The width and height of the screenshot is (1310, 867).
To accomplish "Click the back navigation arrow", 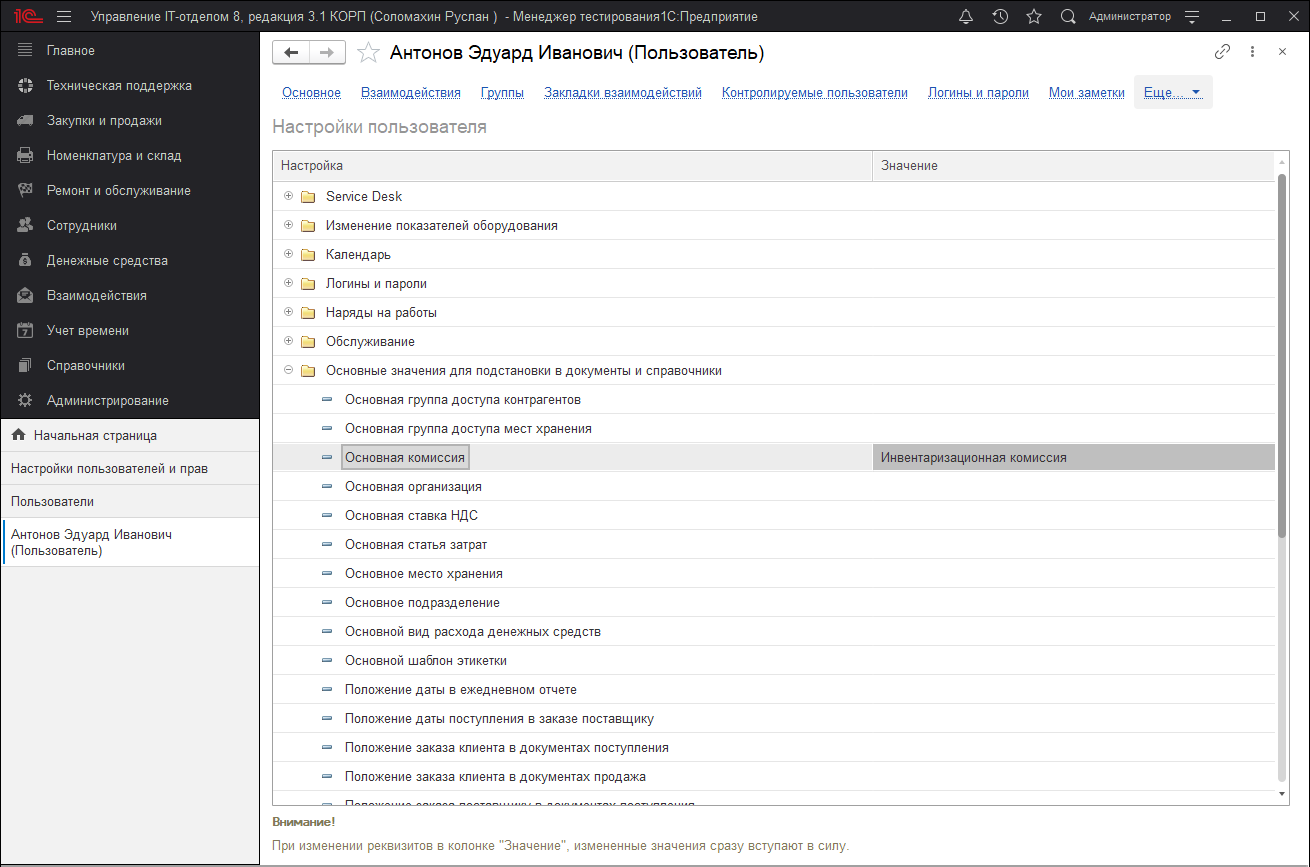I will coord(291,53).
